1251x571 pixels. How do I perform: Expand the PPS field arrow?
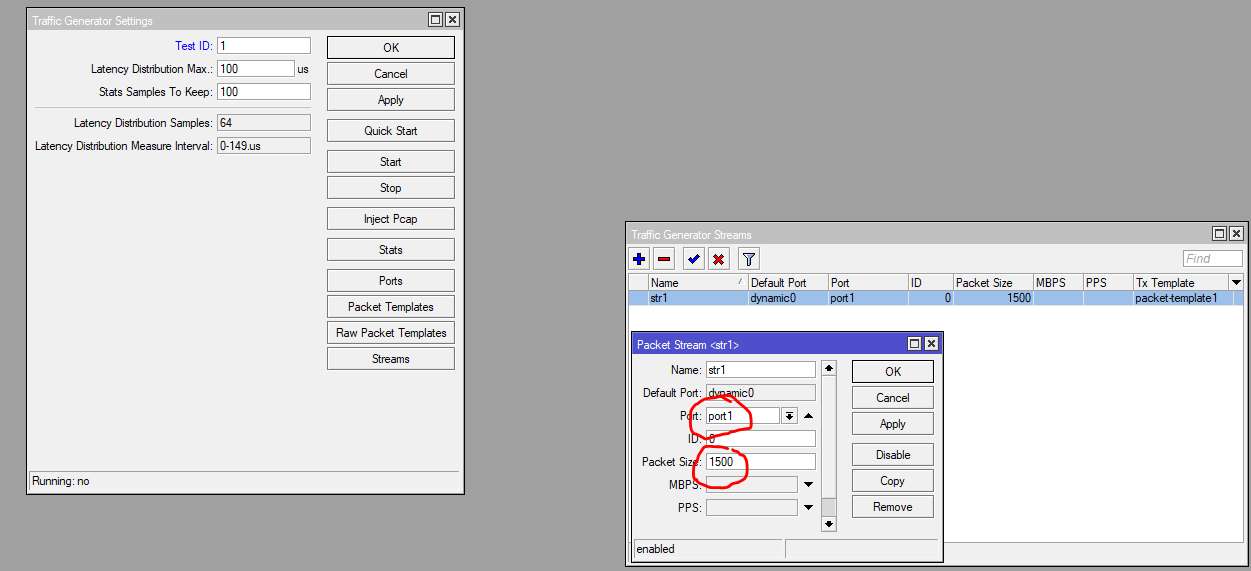808,508
